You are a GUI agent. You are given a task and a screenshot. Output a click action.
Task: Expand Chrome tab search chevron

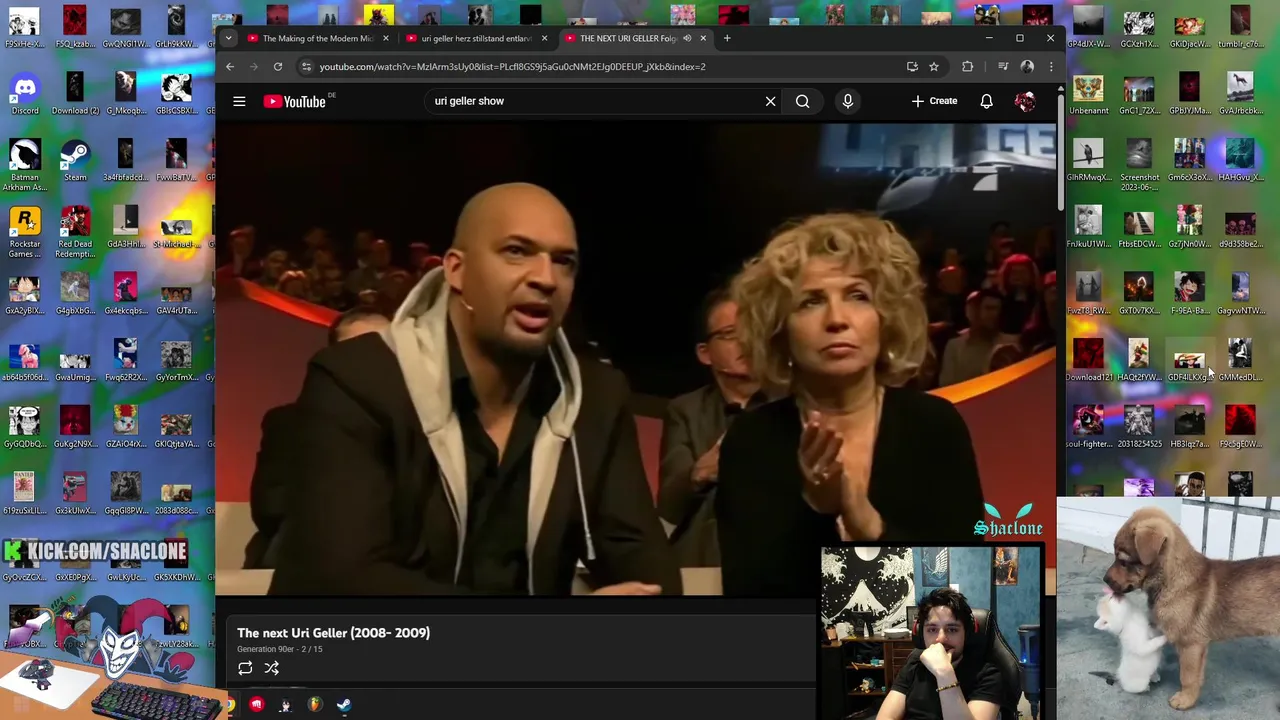coord(228,39)
